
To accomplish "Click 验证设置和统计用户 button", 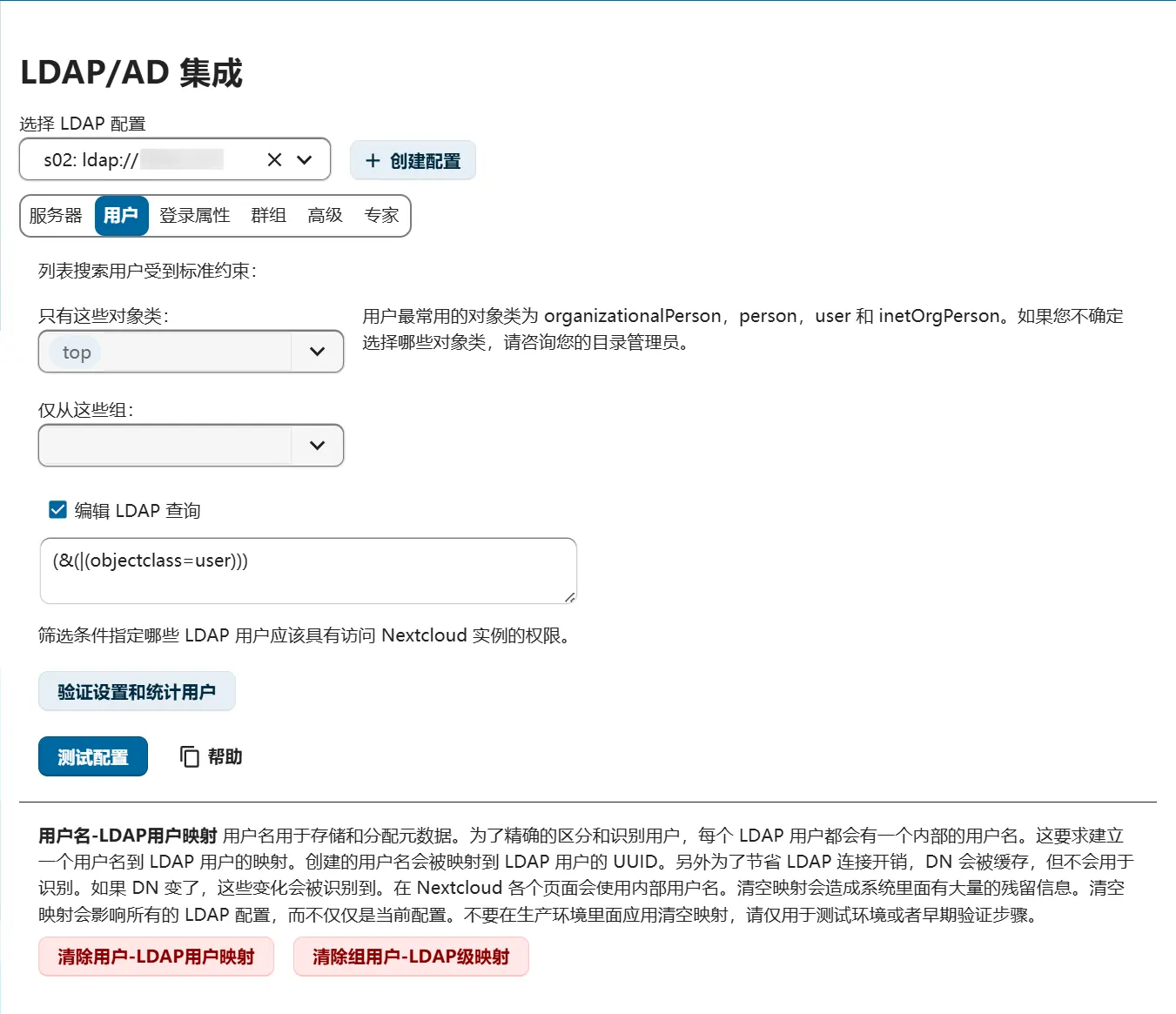I will pyautogui.click(x=136, y=690).
